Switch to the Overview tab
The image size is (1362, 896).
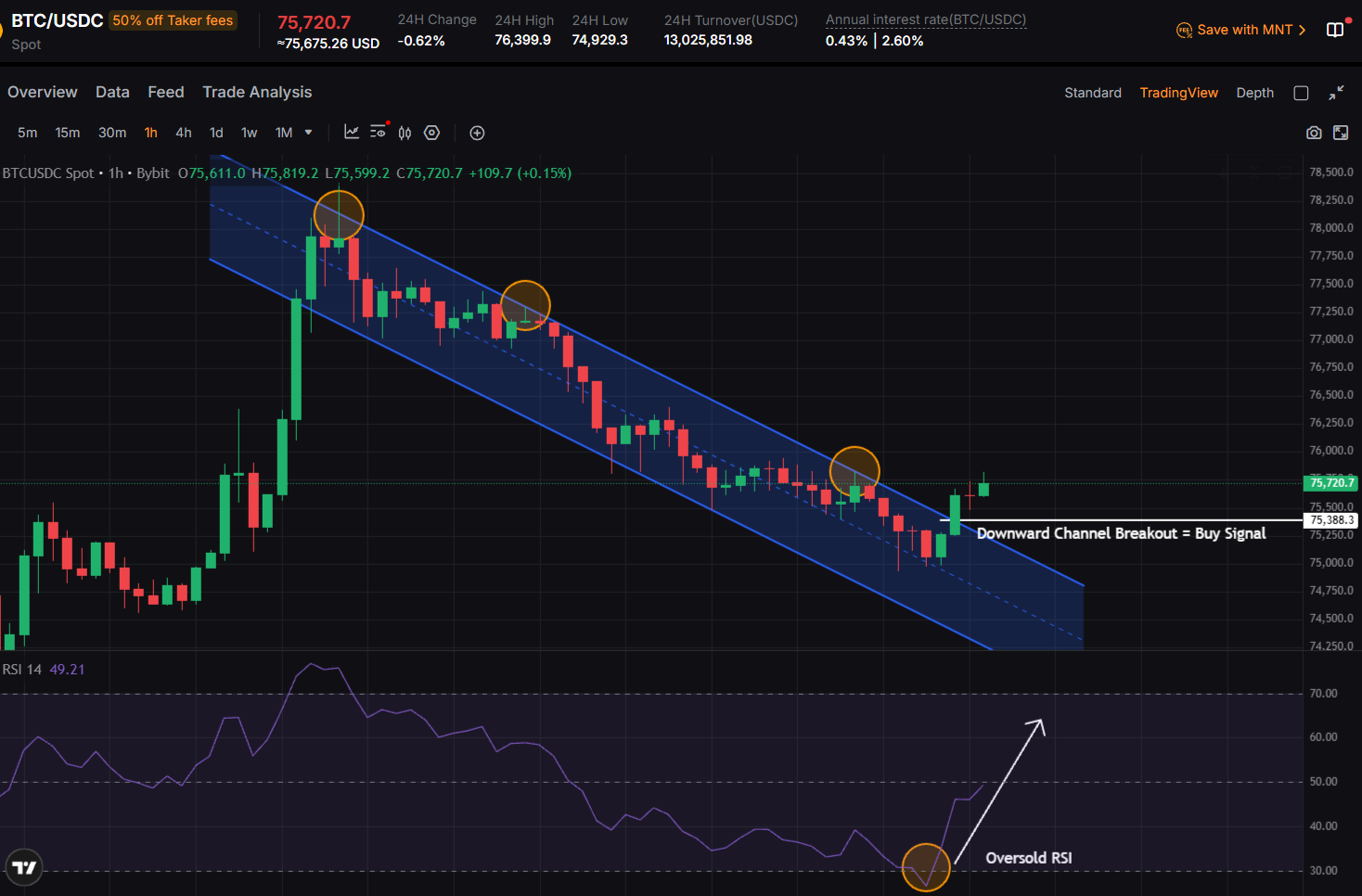[x=43, y=92]
